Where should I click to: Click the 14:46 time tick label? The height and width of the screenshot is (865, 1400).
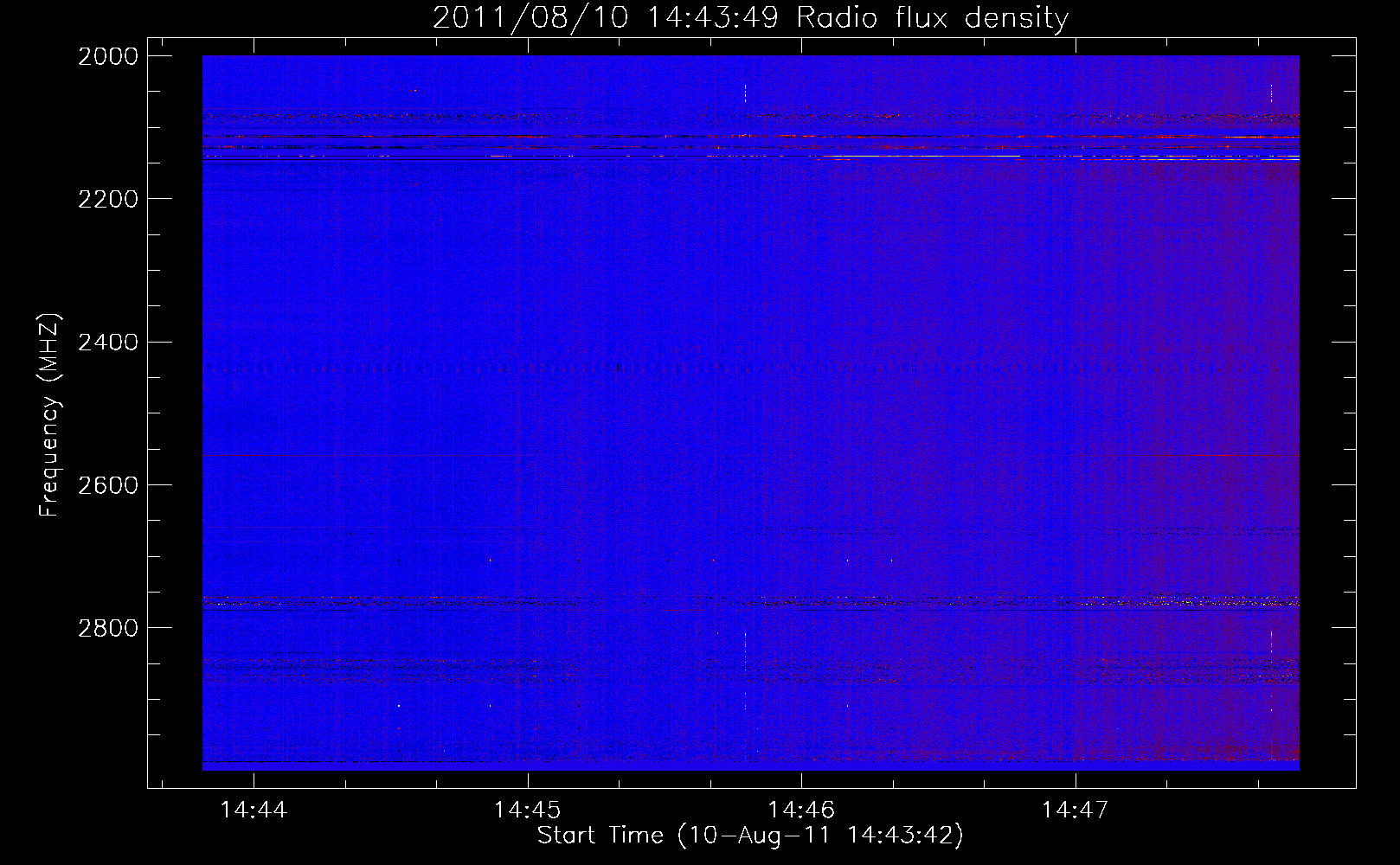(801, 810)
